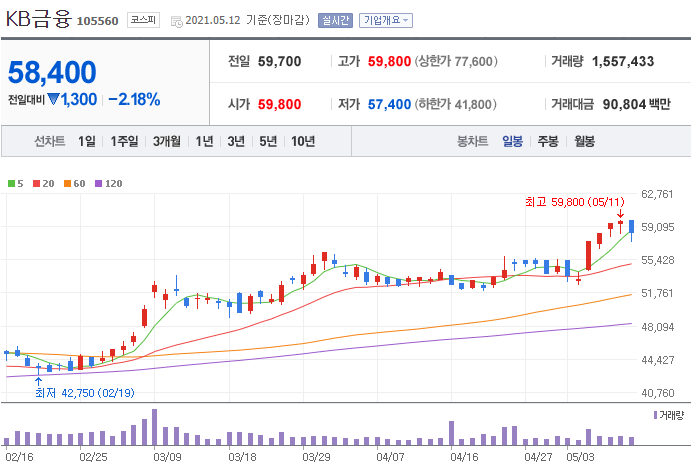Show the 5년 line chart
The width and height of the screenshot is (691, 467).
tap(268, 141)
